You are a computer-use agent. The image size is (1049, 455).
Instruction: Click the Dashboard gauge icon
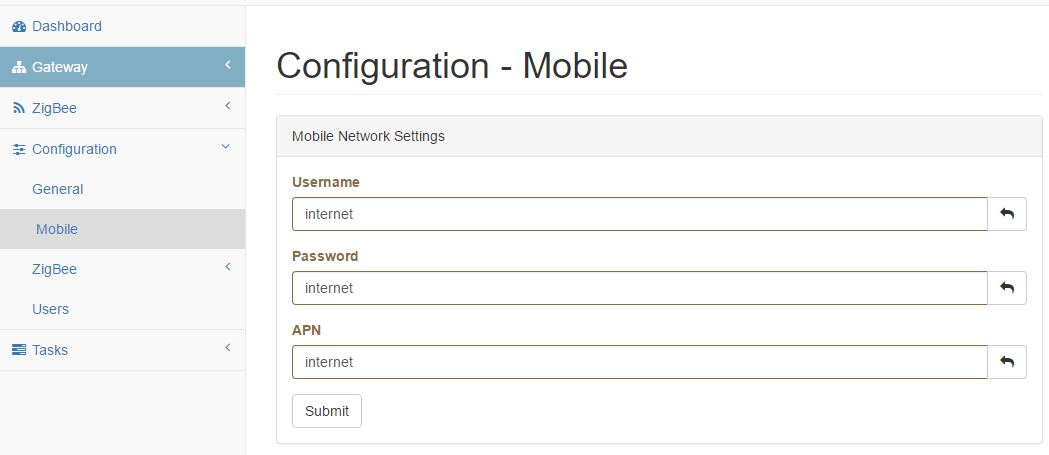point(19,26)
